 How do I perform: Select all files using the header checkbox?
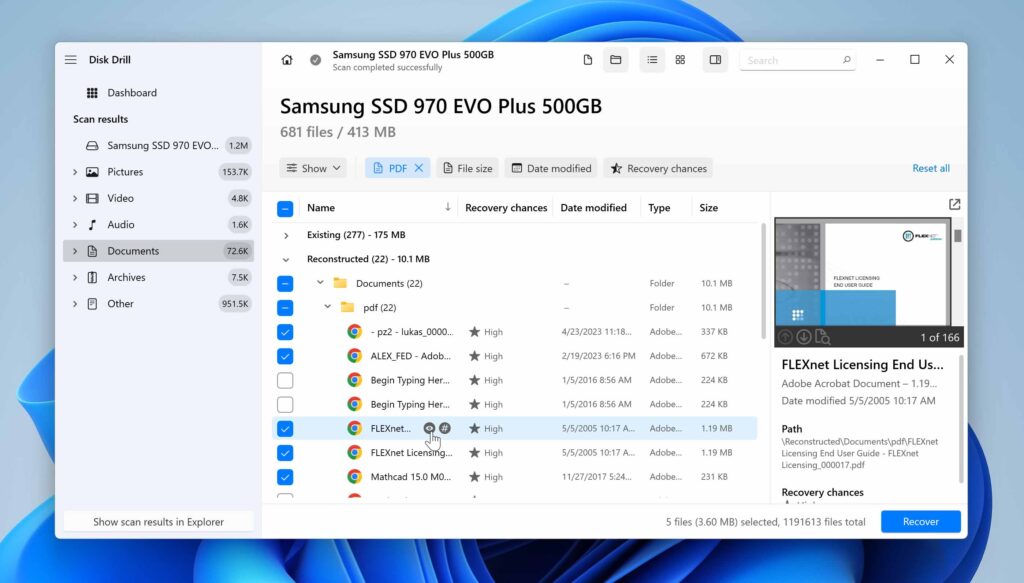coord(285,207)
